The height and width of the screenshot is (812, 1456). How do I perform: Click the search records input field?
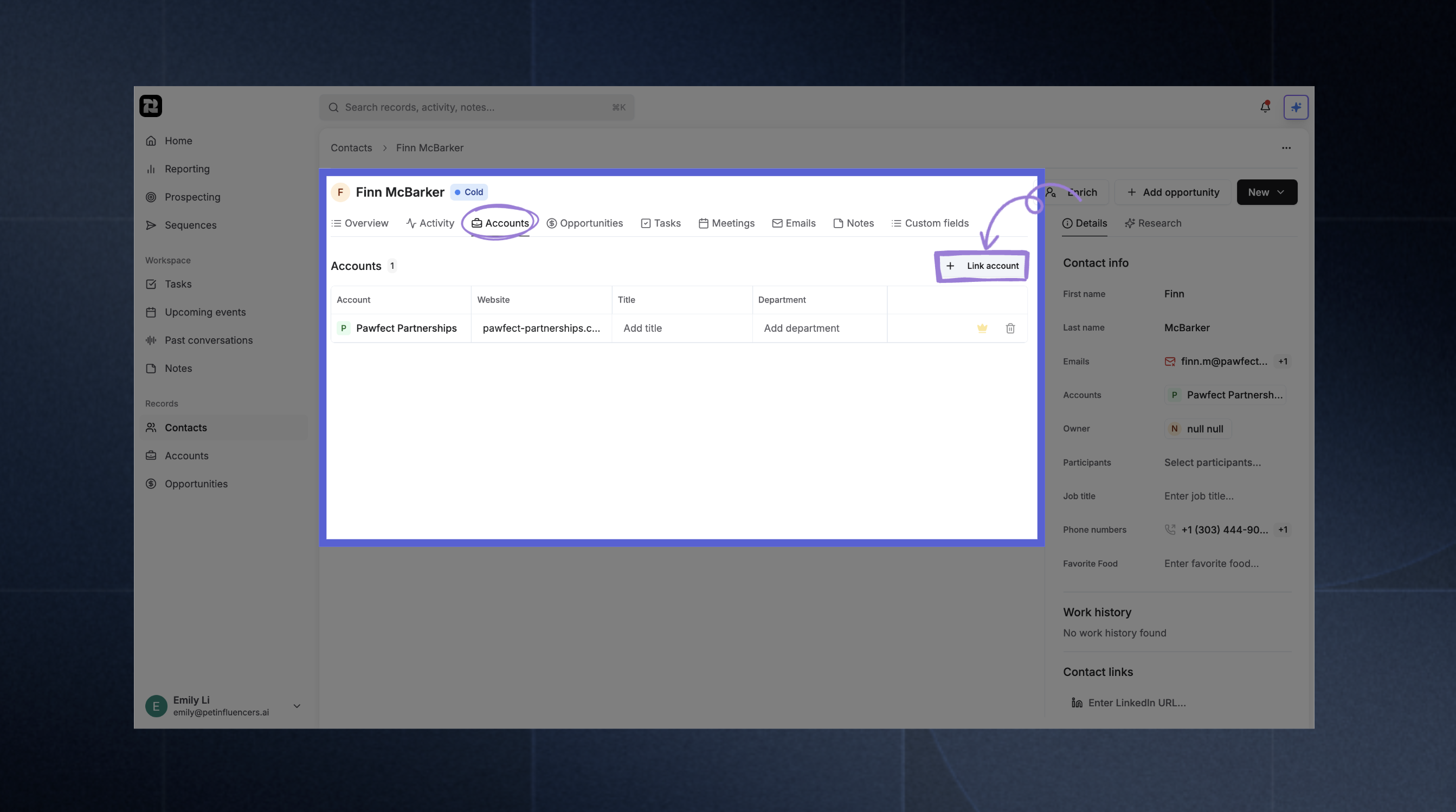point(476,107)
